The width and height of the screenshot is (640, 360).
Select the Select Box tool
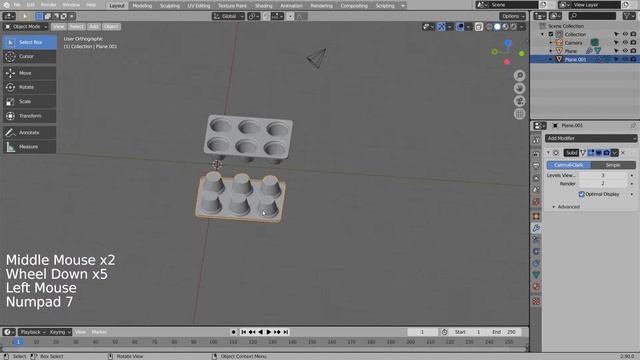click(29, 42)
